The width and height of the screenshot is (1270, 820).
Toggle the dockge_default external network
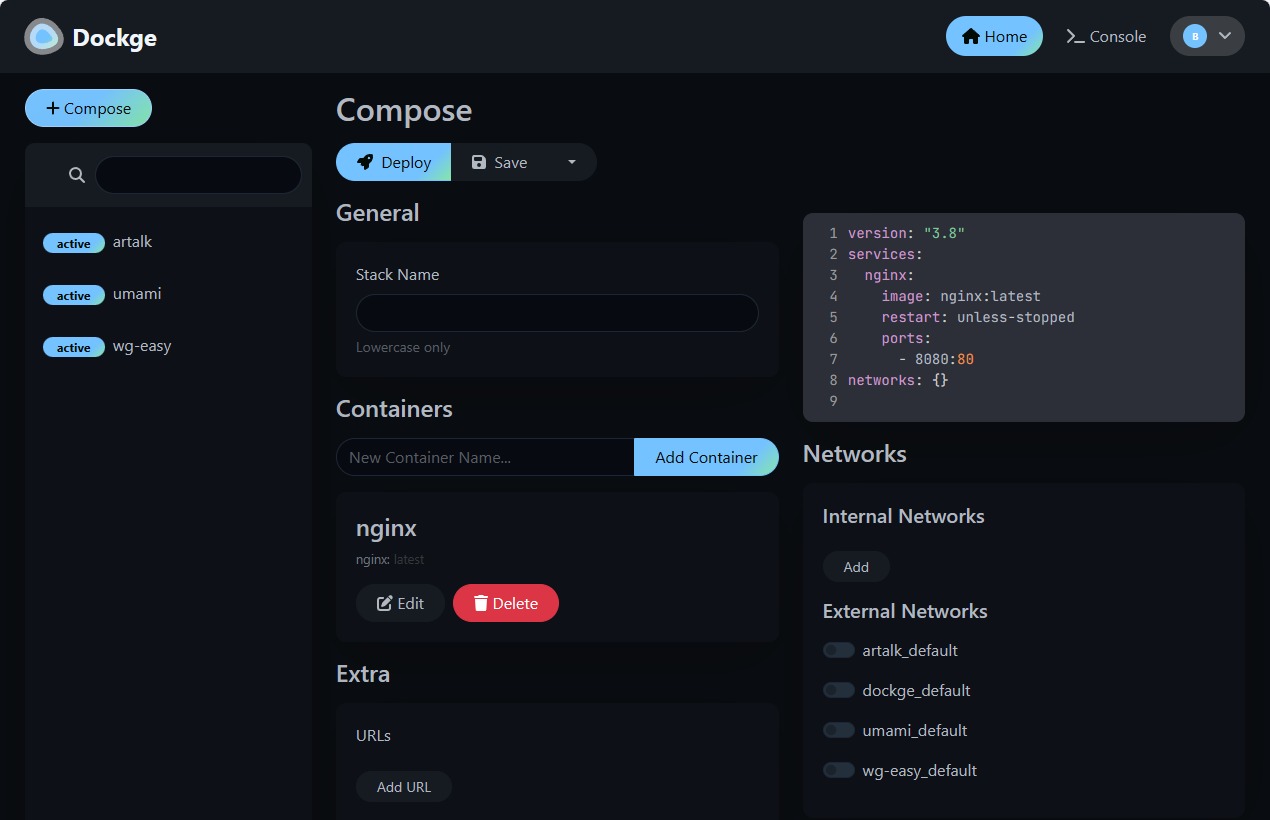838,689
